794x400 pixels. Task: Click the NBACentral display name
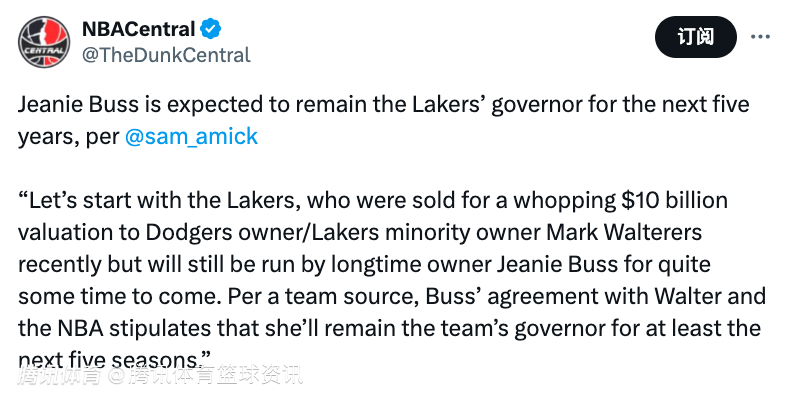coord(138,29)
